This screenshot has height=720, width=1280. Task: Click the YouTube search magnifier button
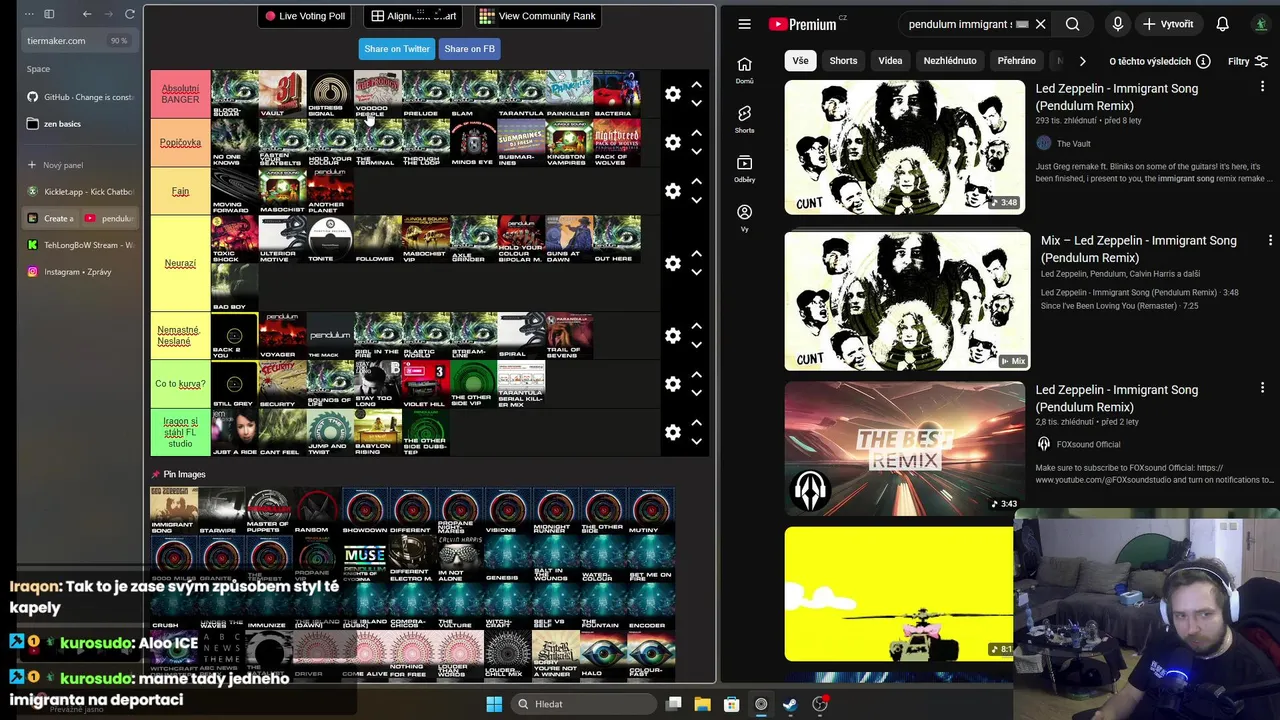pos(1072,24)
